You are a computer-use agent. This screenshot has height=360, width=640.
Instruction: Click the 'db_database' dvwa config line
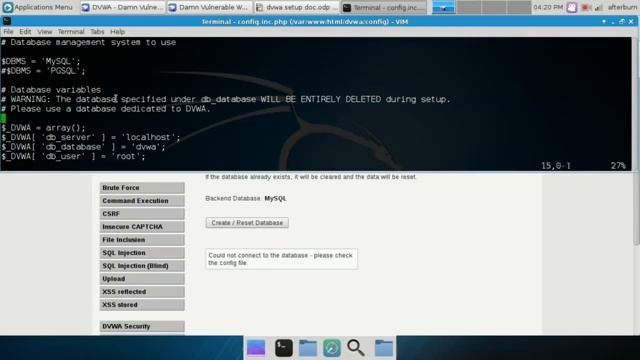pos(83,147)
